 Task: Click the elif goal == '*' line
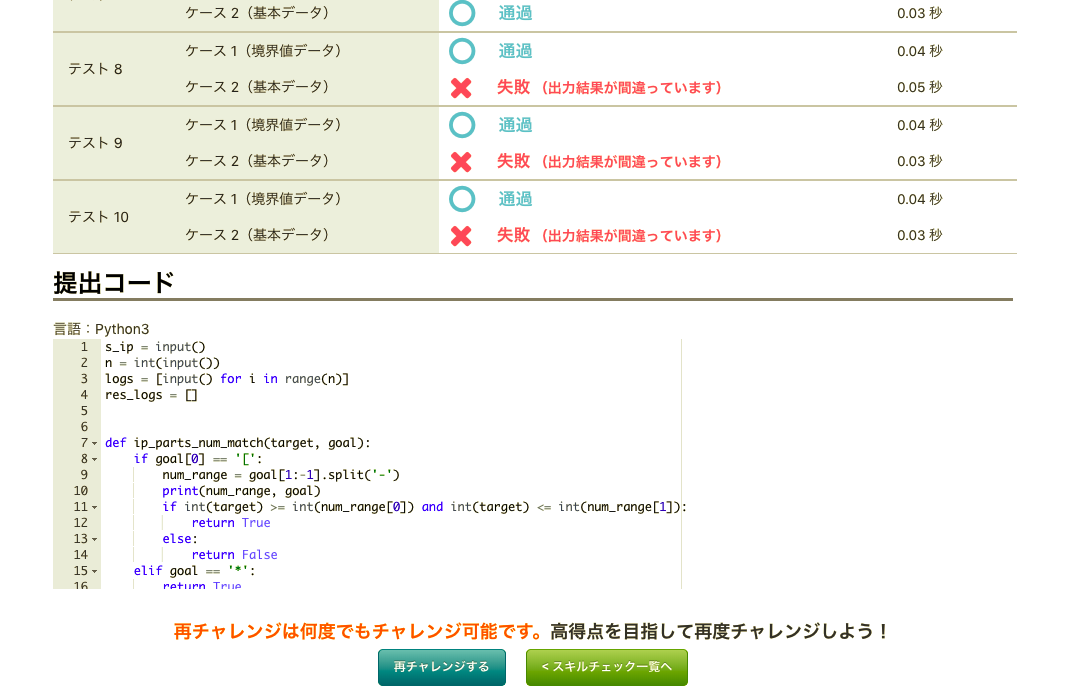[194, 571]
